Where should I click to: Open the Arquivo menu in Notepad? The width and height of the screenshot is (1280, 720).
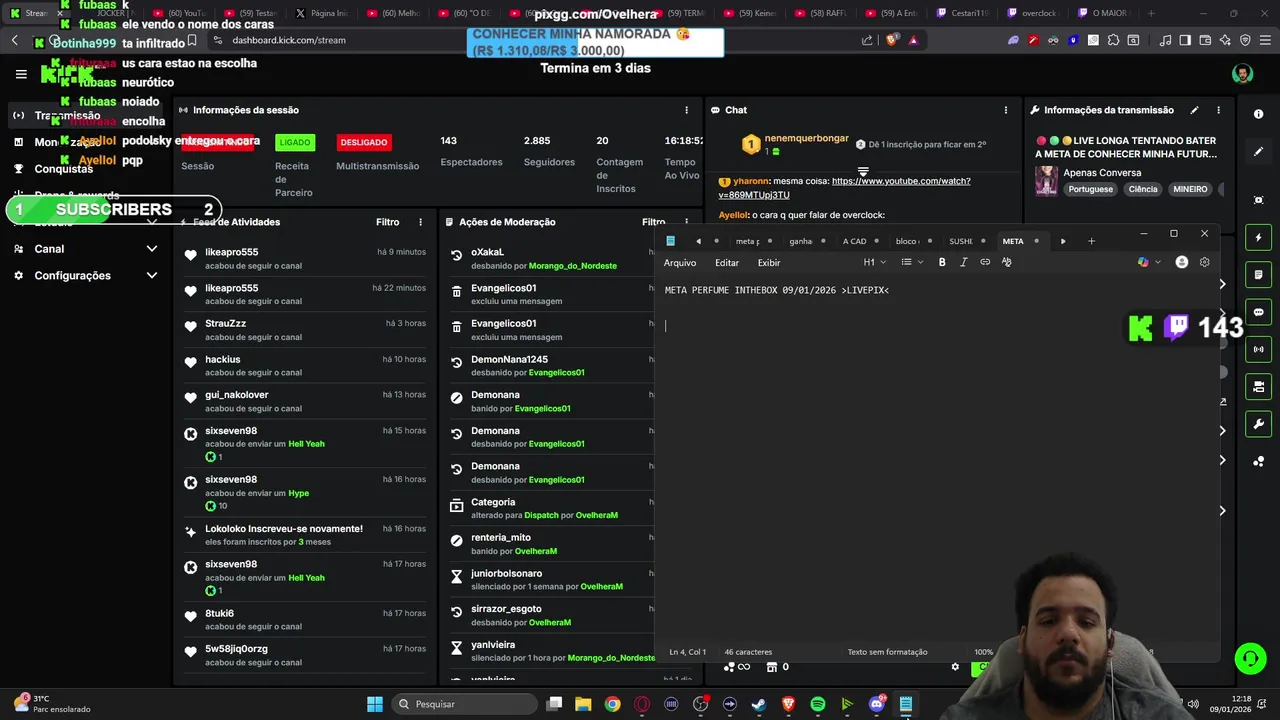point(680,262)
